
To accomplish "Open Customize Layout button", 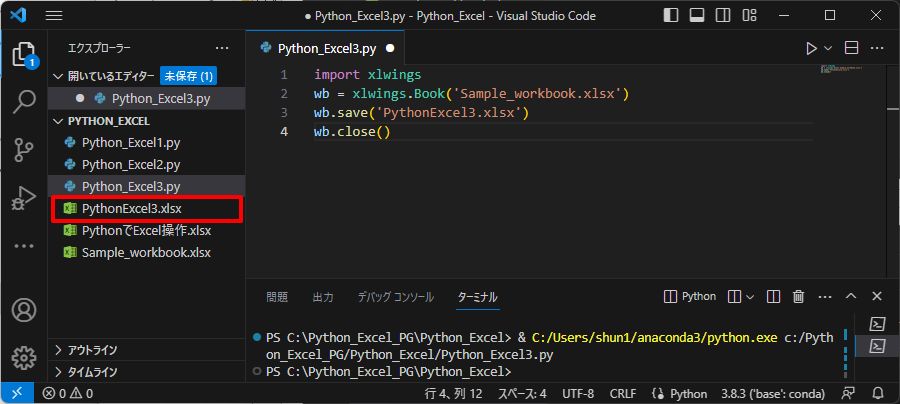I will click(x=750, y=15).
